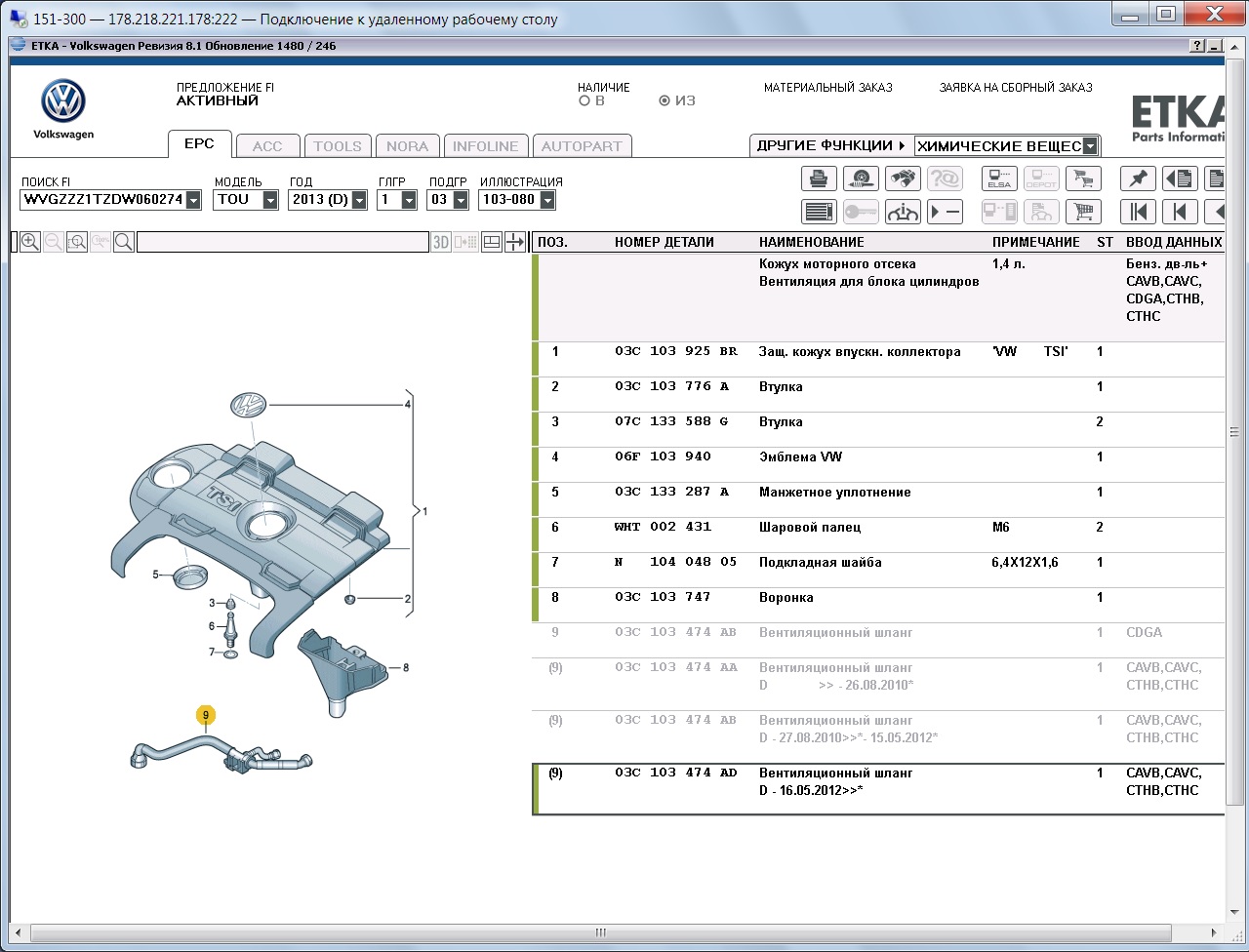Open the МОДЕЛЬ dropdown showing TOU

269,200
